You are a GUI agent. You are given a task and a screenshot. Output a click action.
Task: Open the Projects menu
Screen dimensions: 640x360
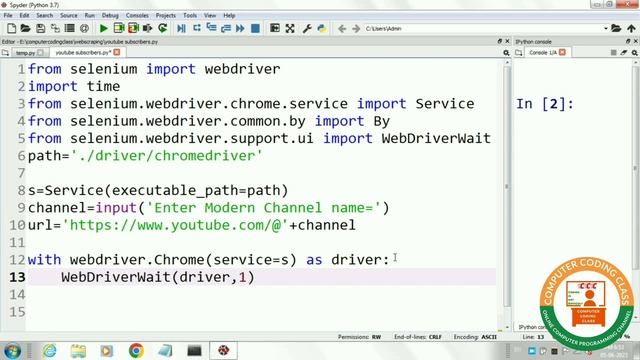tap(165, 16)
